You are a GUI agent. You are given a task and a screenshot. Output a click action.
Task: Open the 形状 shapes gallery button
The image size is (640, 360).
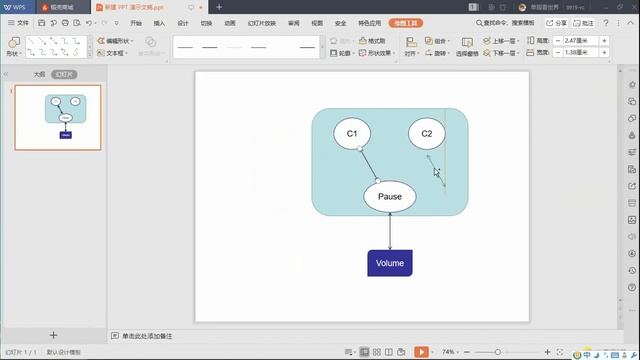coord(14,46)
